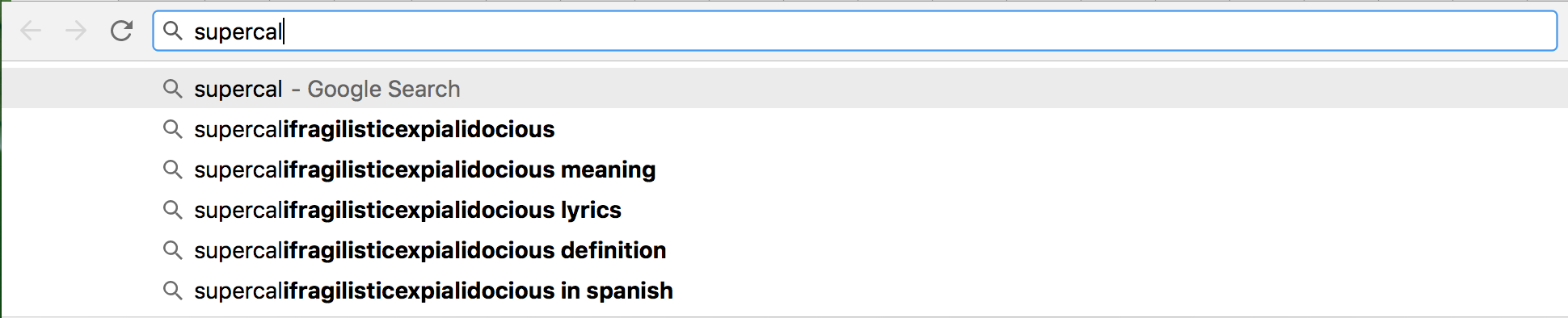Viewport: 1568px width, 318px height.
Task: Click the empty part of the highlighted suggestion row
Action: click(x=1010, y=88)
